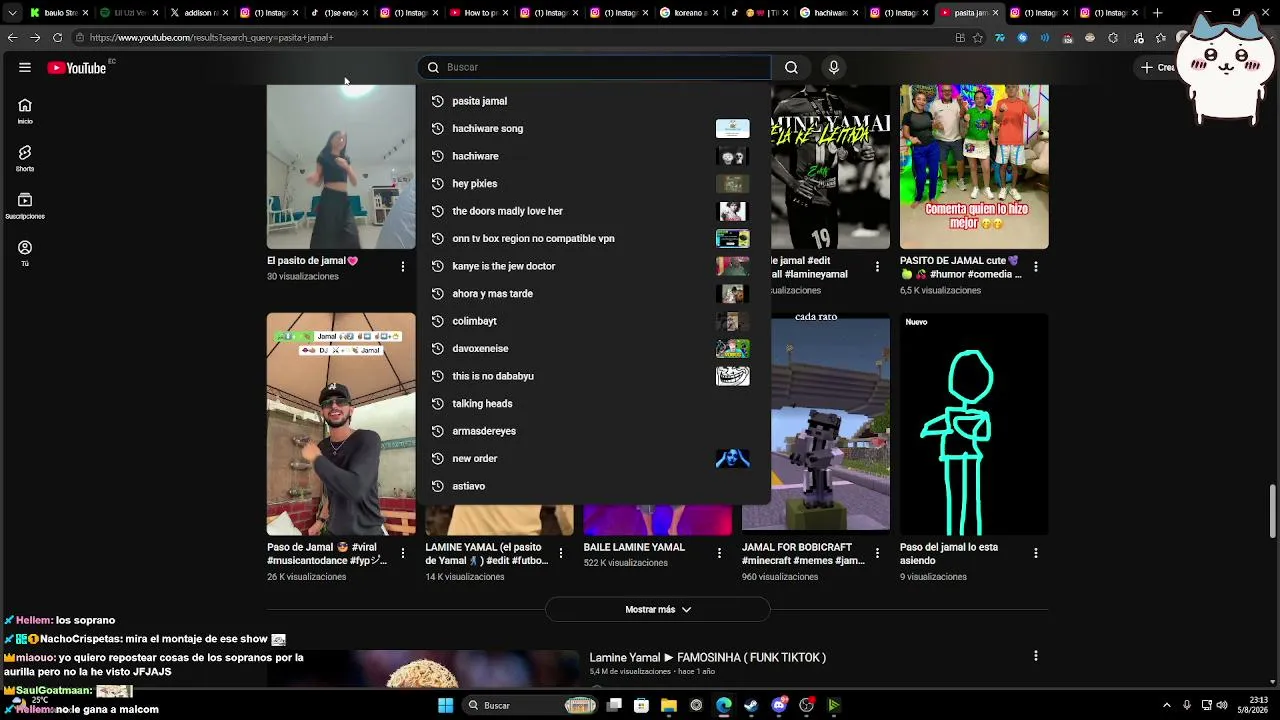Open Steam from the taskbar

pos(752,705)
